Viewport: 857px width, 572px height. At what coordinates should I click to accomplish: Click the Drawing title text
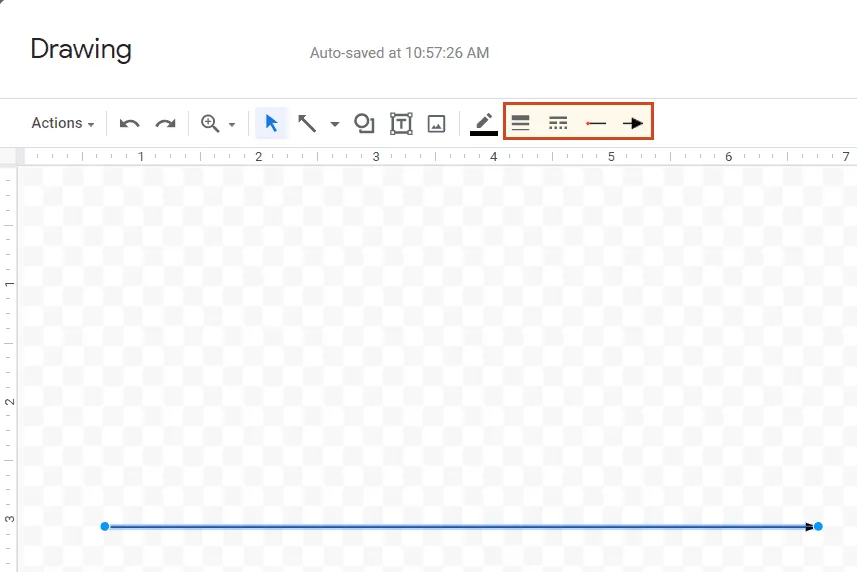tap(81, 49)
